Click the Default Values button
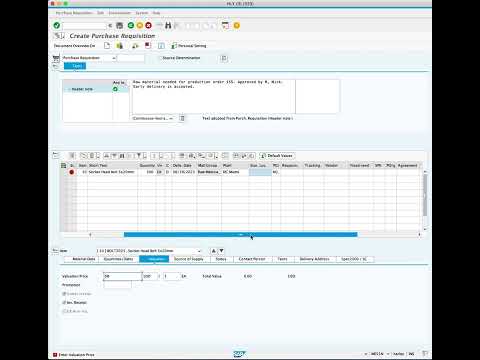The image size is (480, 360). (277, 156)
